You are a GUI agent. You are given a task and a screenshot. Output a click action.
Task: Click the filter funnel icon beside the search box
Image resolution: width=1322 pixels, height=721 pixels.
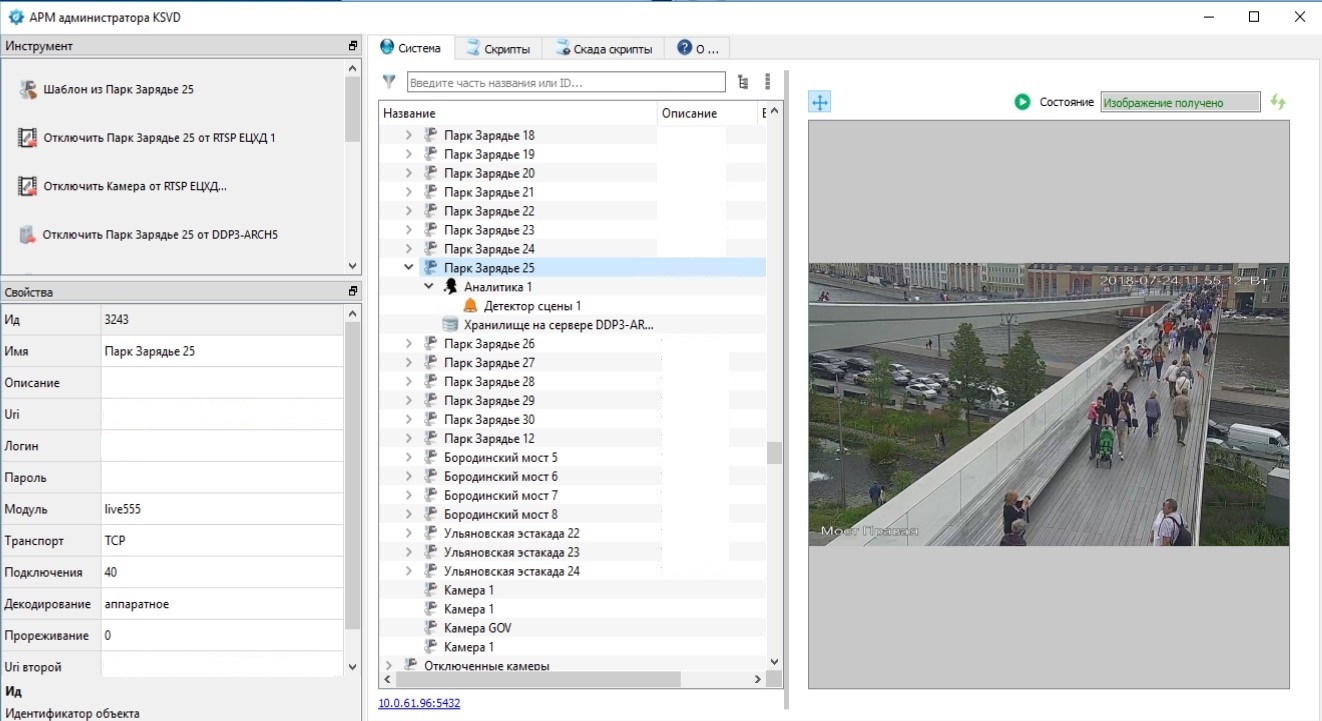pyautogui.click(x=388, y=81)
